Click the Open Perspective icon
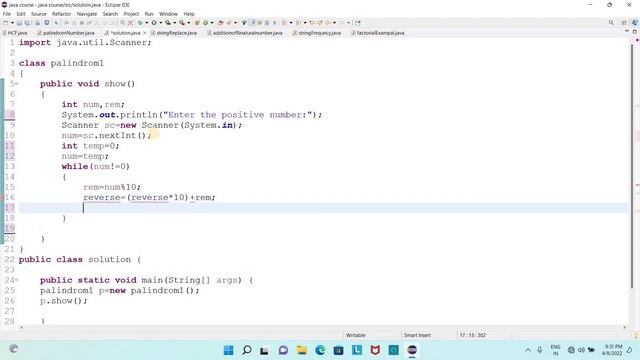This screenshot has height=360, width=640. point(624,23)
